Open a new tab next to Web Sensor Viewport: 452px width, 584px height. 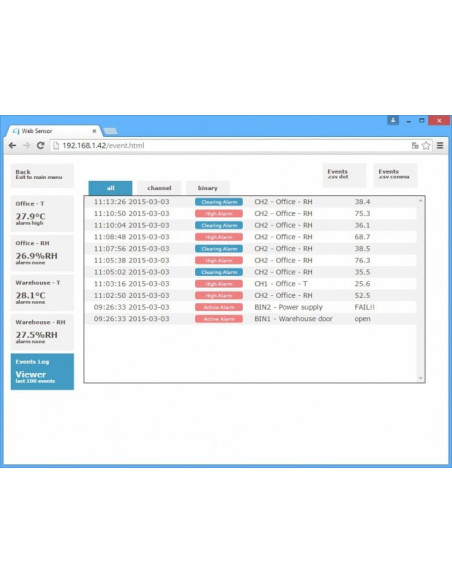[110, 131]
